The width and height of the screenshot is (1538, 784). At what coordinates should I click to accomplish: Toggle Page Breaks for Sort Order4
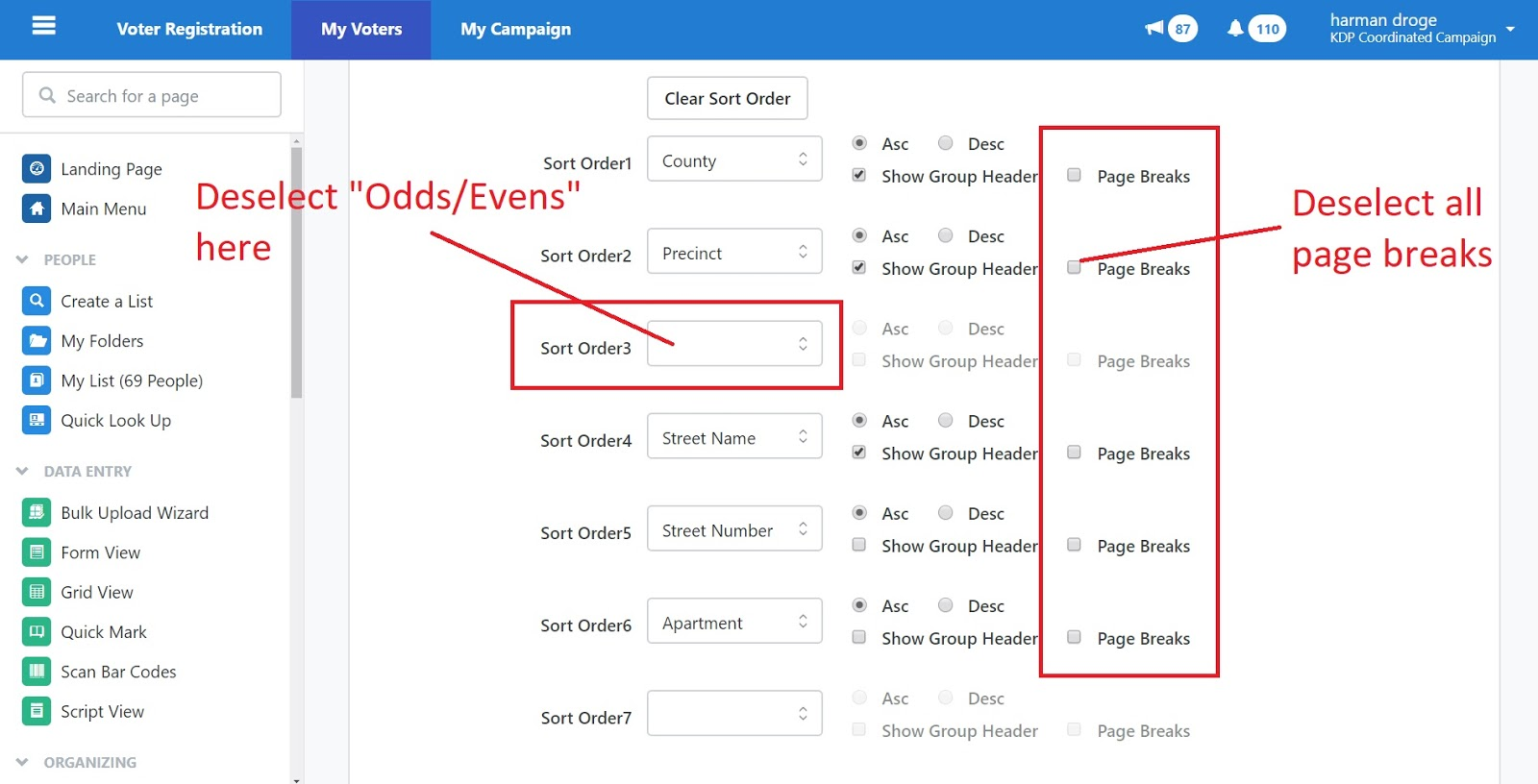(x=1074, y=453)
